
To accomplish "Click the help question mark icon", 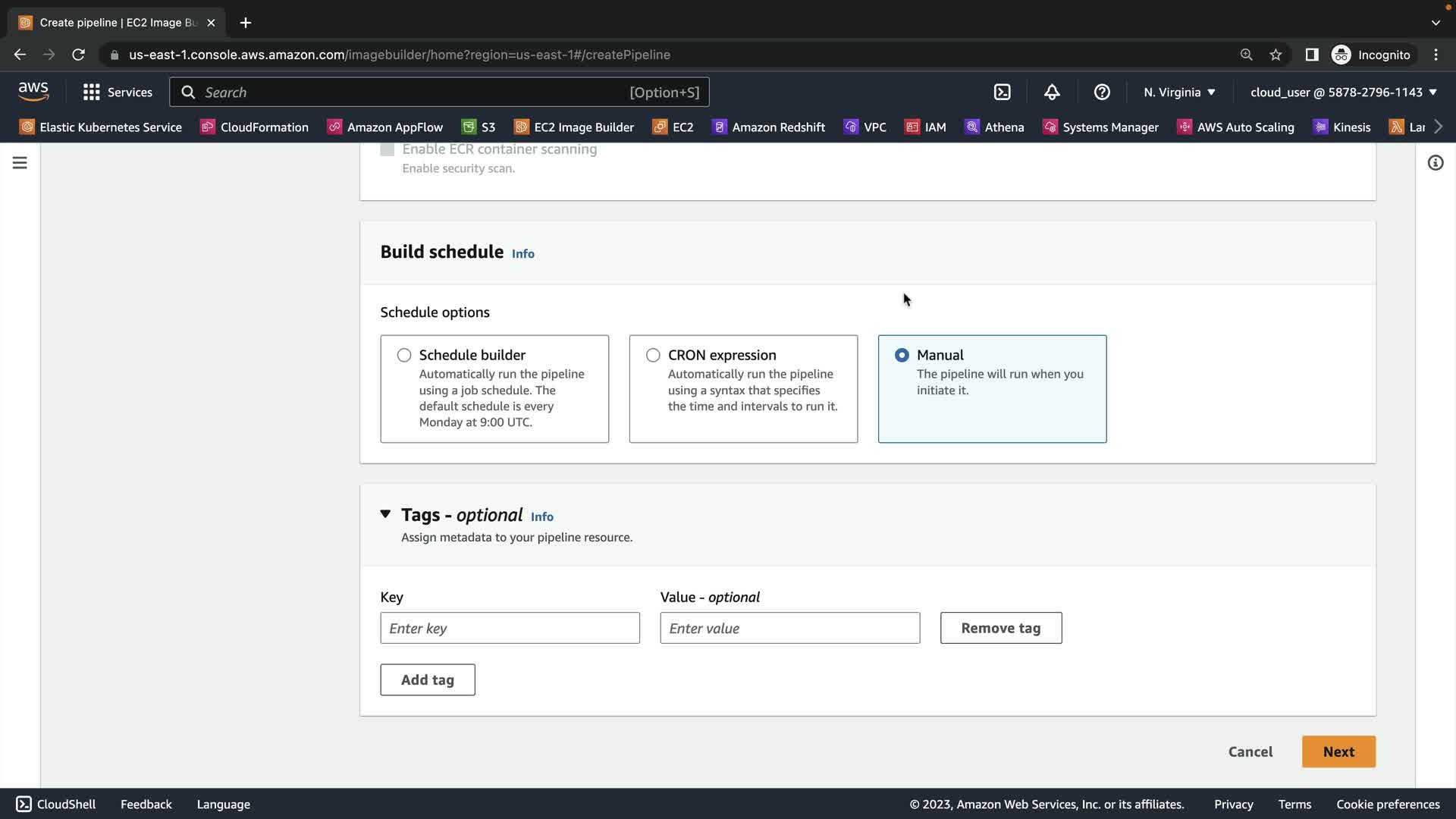I will pos(1102,93).
